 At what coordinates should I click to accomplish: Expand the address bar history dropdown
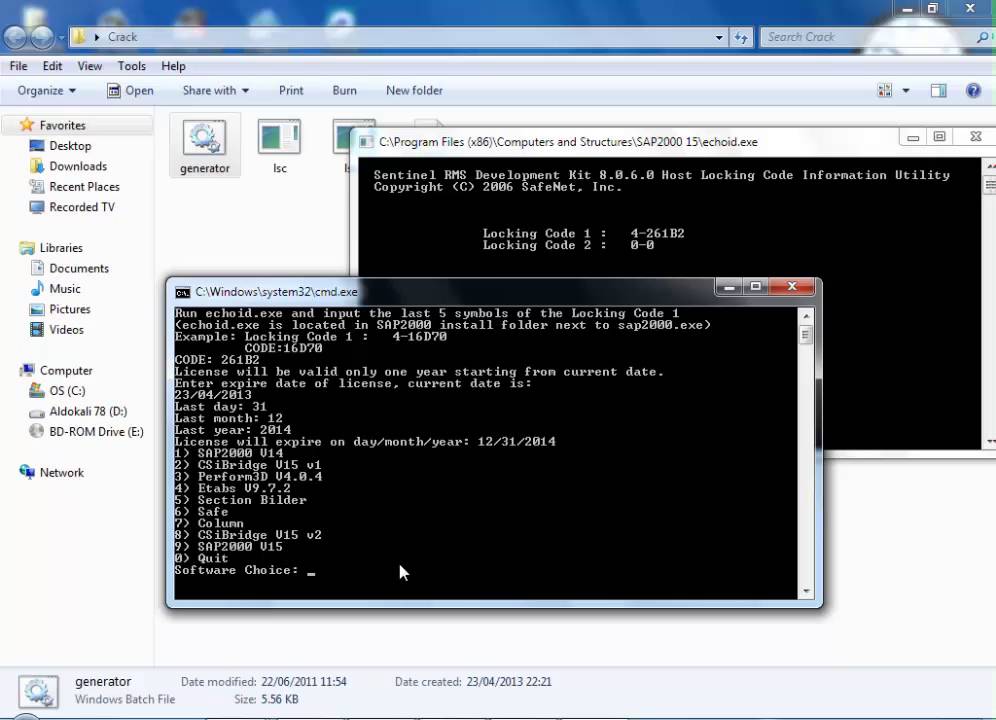pyautogui.click(x=718, y=37)
